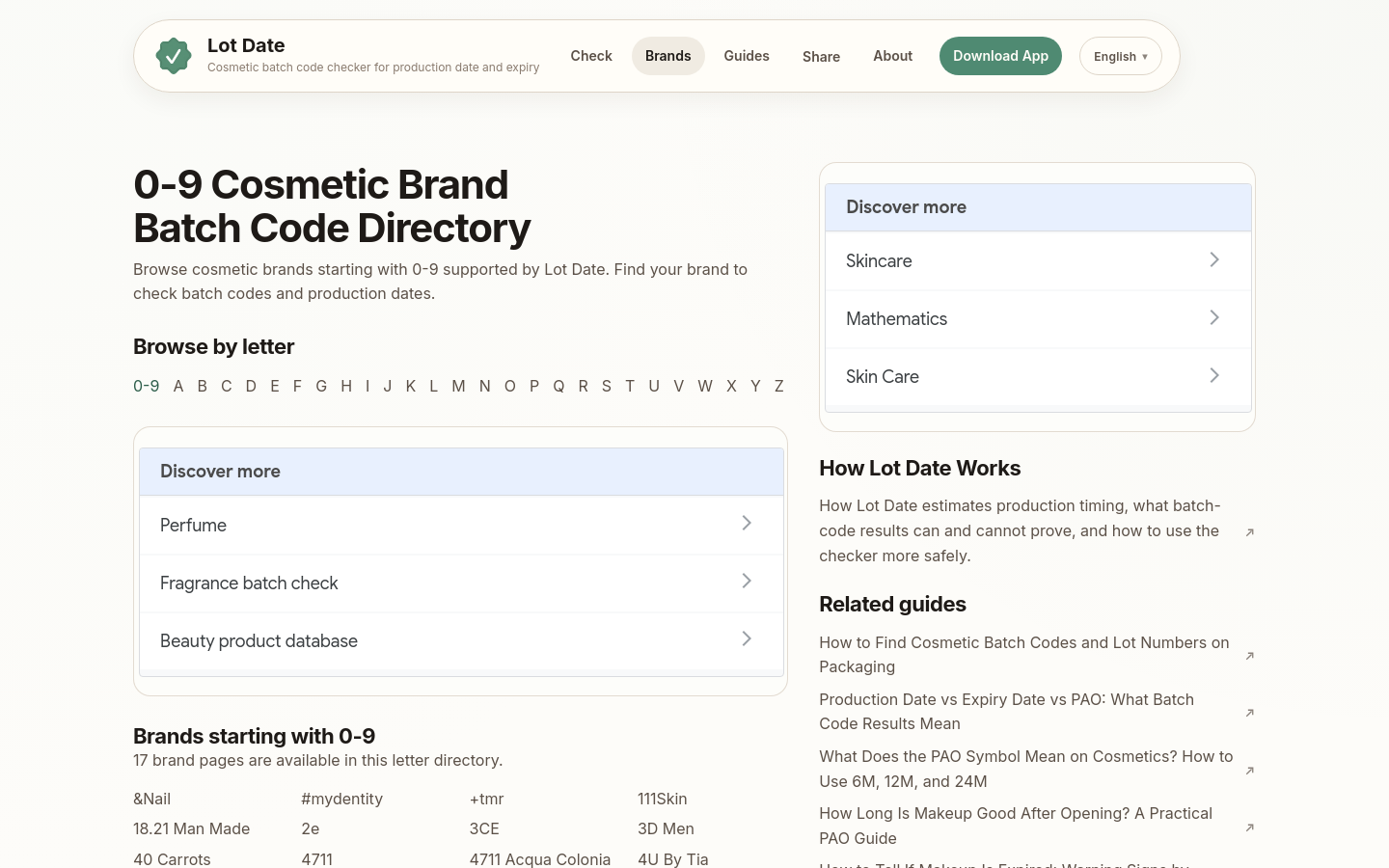
Task: Open the 18.21 Man Made brand page
Action: tap(192, 828)
